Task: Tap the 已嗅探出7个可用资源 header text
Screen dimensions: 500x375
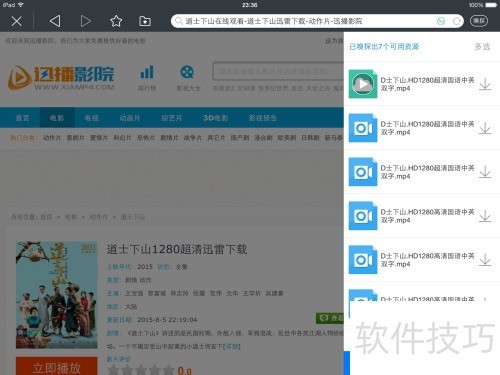Action: (384, 47)
